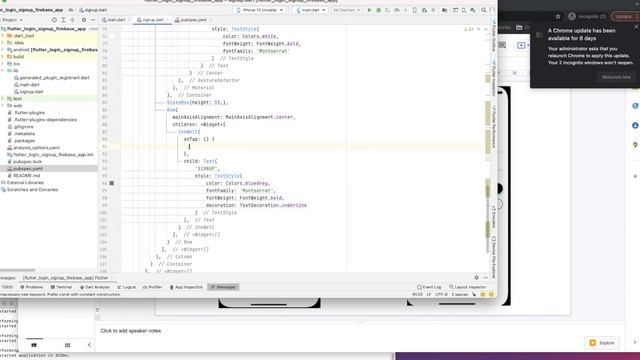Open the main.dart run configuration dropdown
The image size is (640, 360).
point(310,10)
